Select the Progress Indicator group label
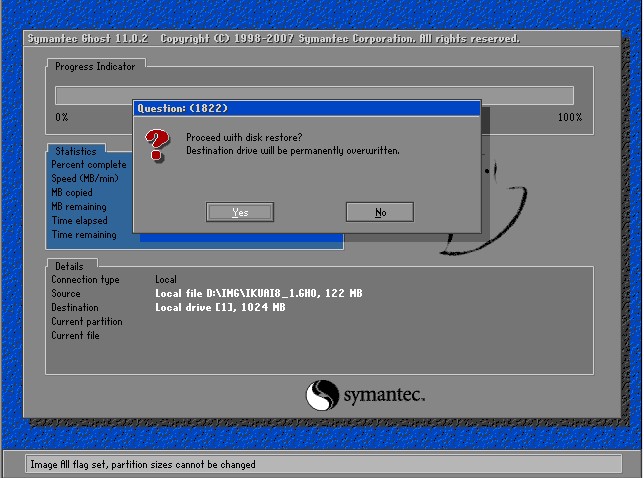The width and height of the screenshot is (644, 478). pyautogui.click(x=96, y=66)
